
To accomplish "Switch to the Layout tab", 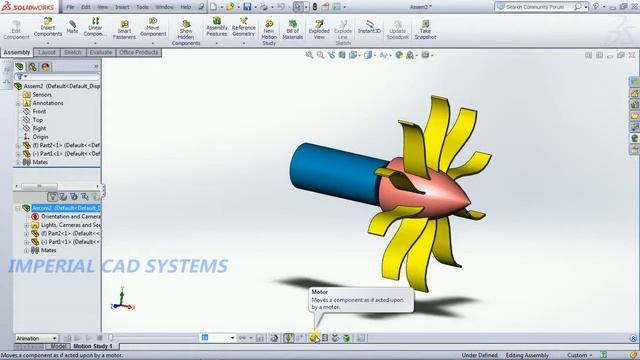I will tap(47, 52).
